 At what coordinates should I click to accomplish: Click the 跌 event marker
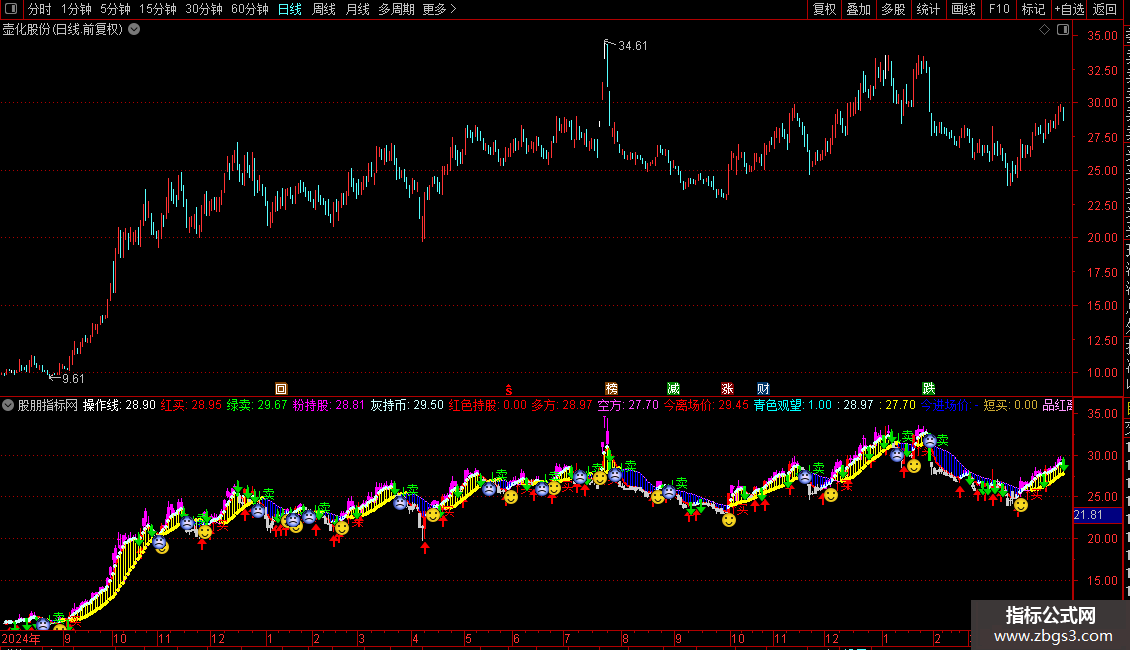928,389
